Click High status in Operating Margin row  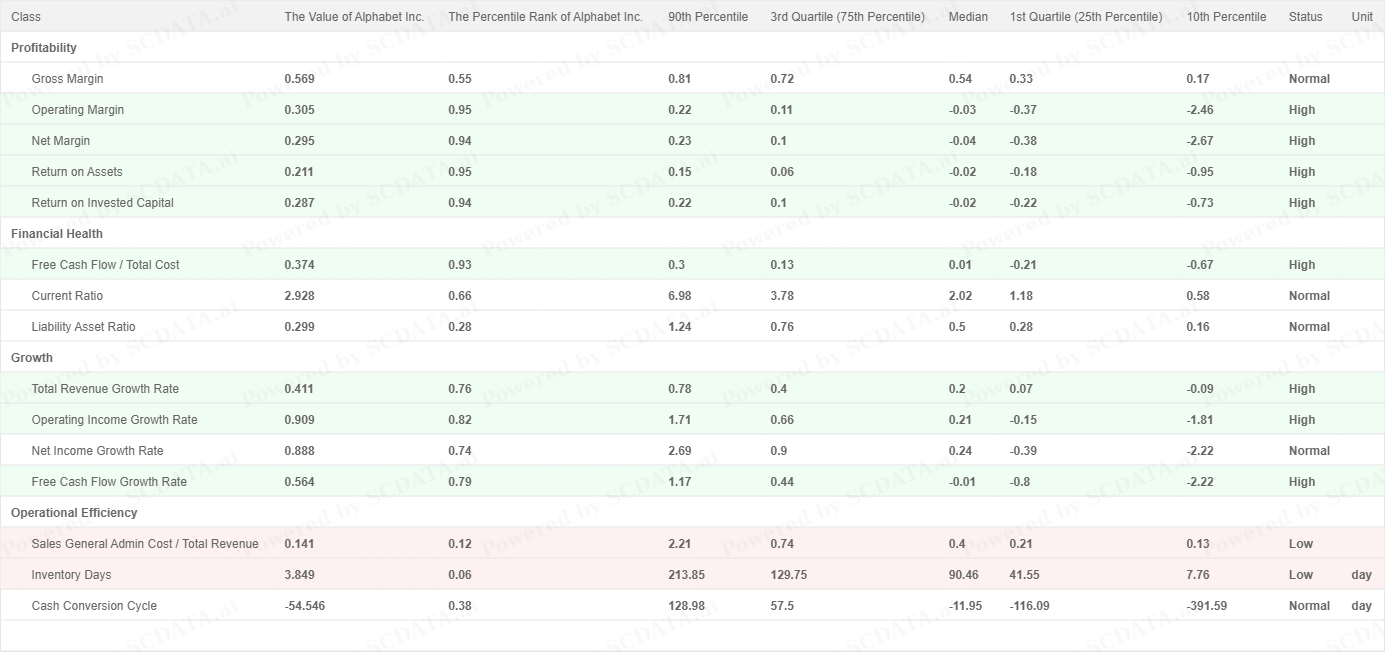point(1301,110)
